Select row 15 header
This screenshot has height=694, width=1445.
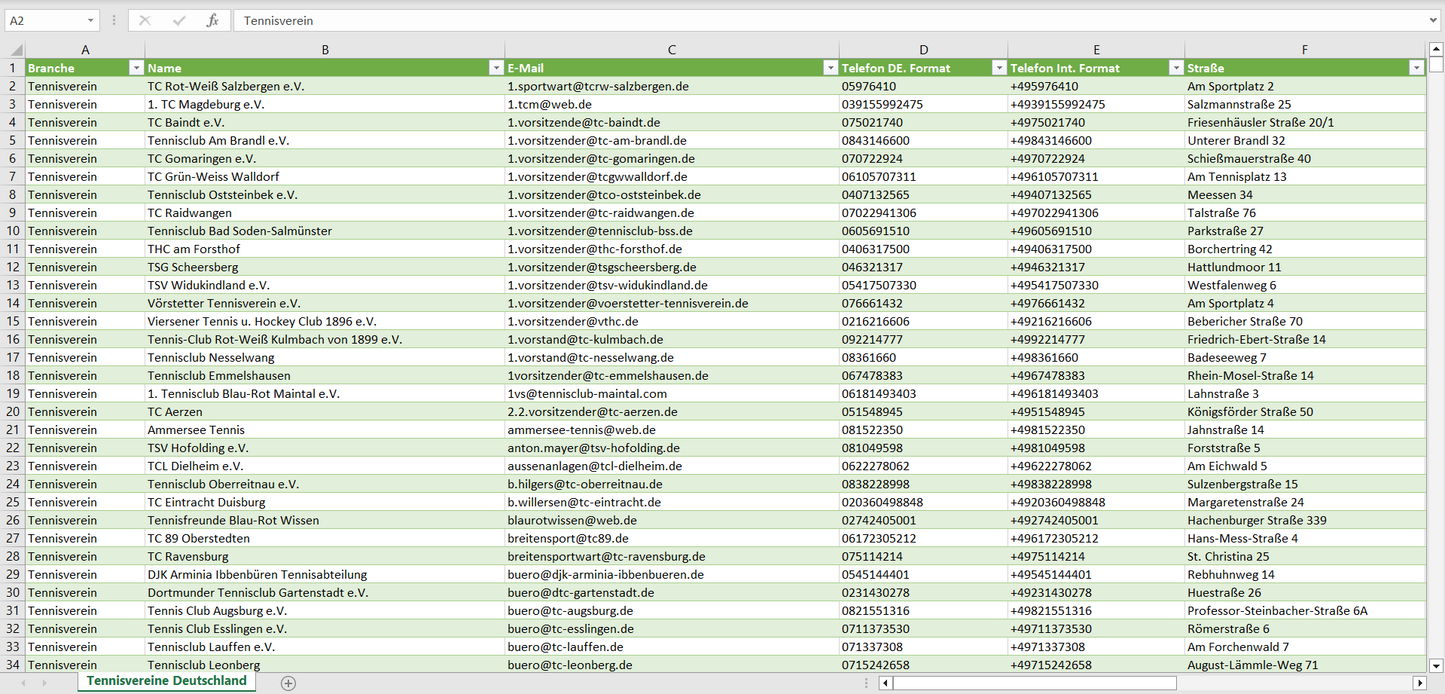pyautogui.click(x=12, y=321)
